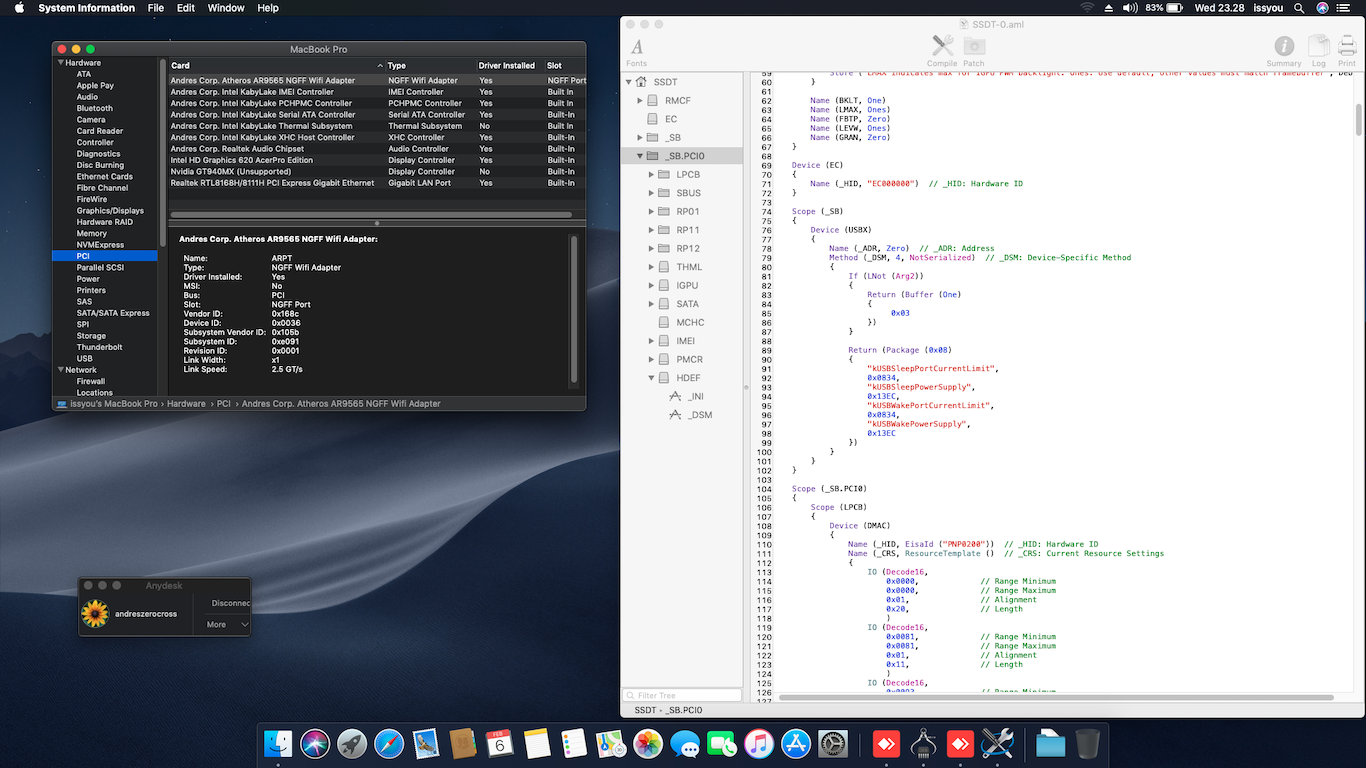Open the File menu

coord(156,8)
